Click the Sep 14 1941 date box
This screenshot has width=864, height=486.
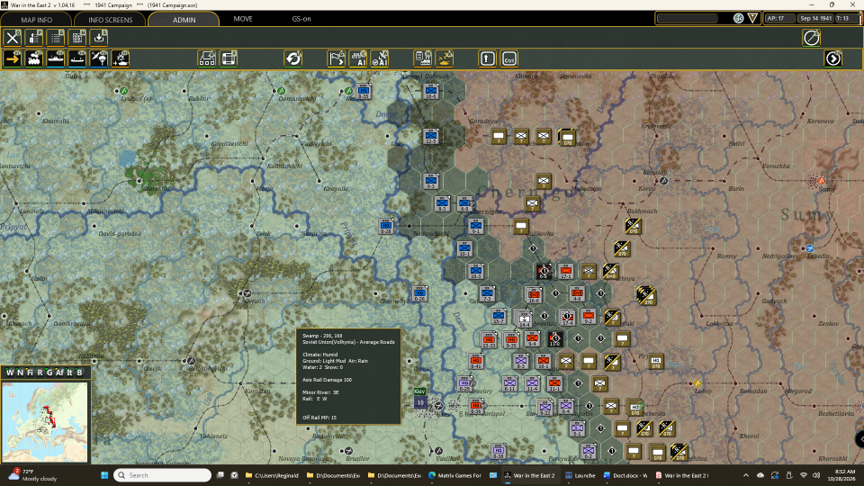[x=816, y=18]
